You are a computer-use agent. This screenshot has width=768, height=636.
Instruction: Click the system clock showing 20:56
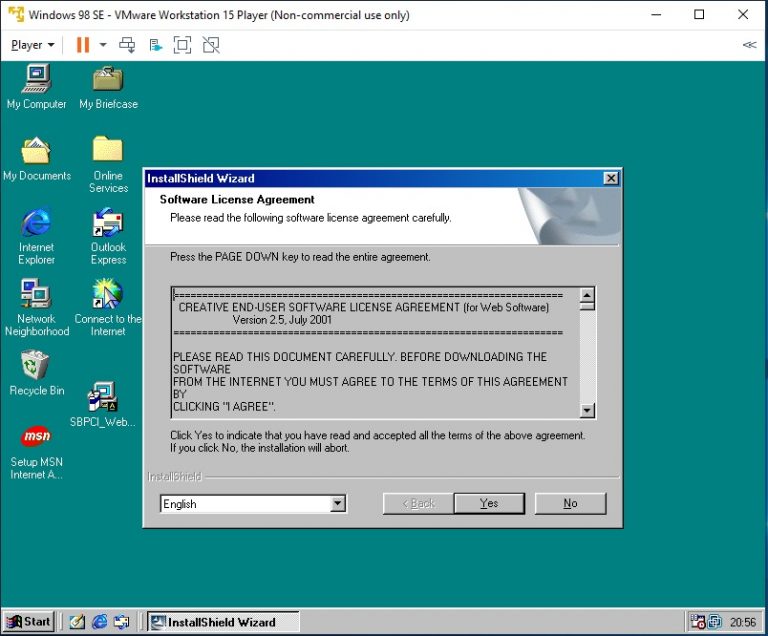point(743,622)
